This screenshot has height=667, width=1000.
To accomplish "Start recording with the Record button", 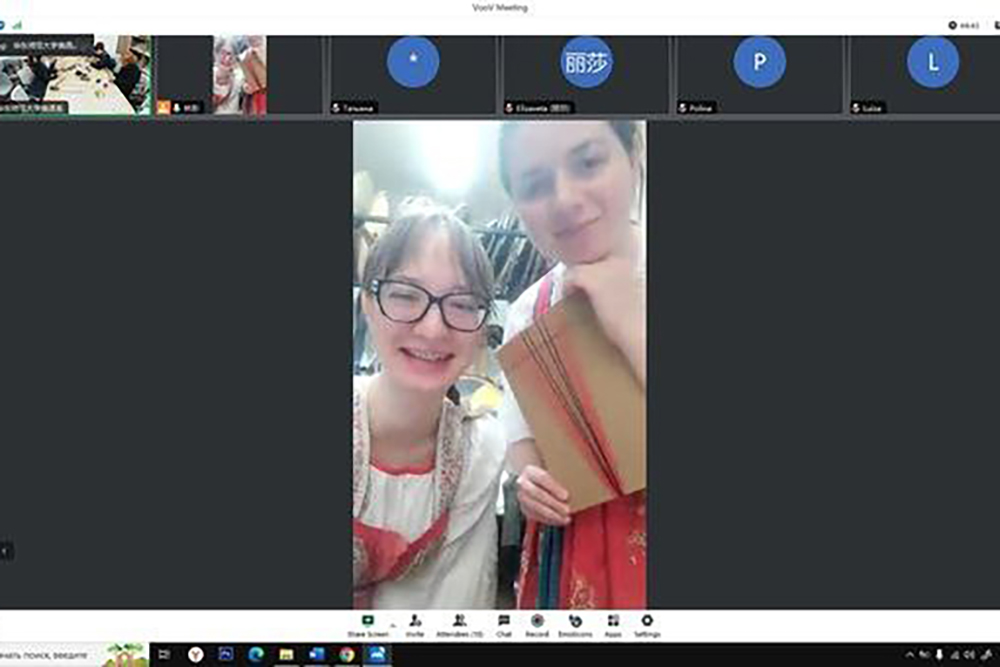I will pyautogui.click(x=537, y=626).
